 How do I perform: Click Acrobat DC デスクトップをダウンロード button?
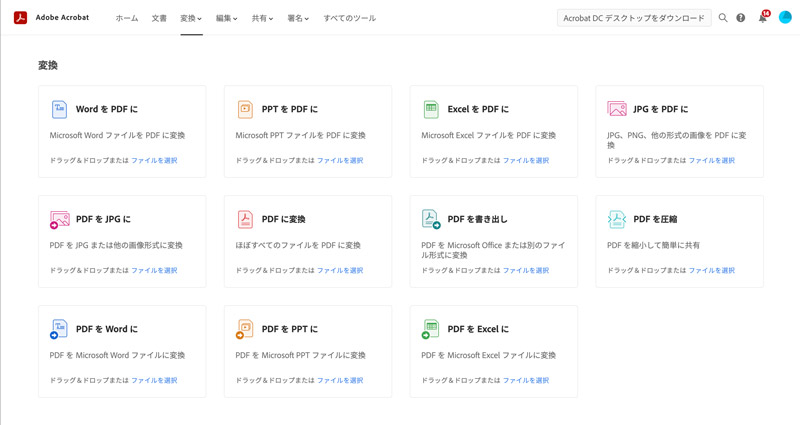coord(634,18)
